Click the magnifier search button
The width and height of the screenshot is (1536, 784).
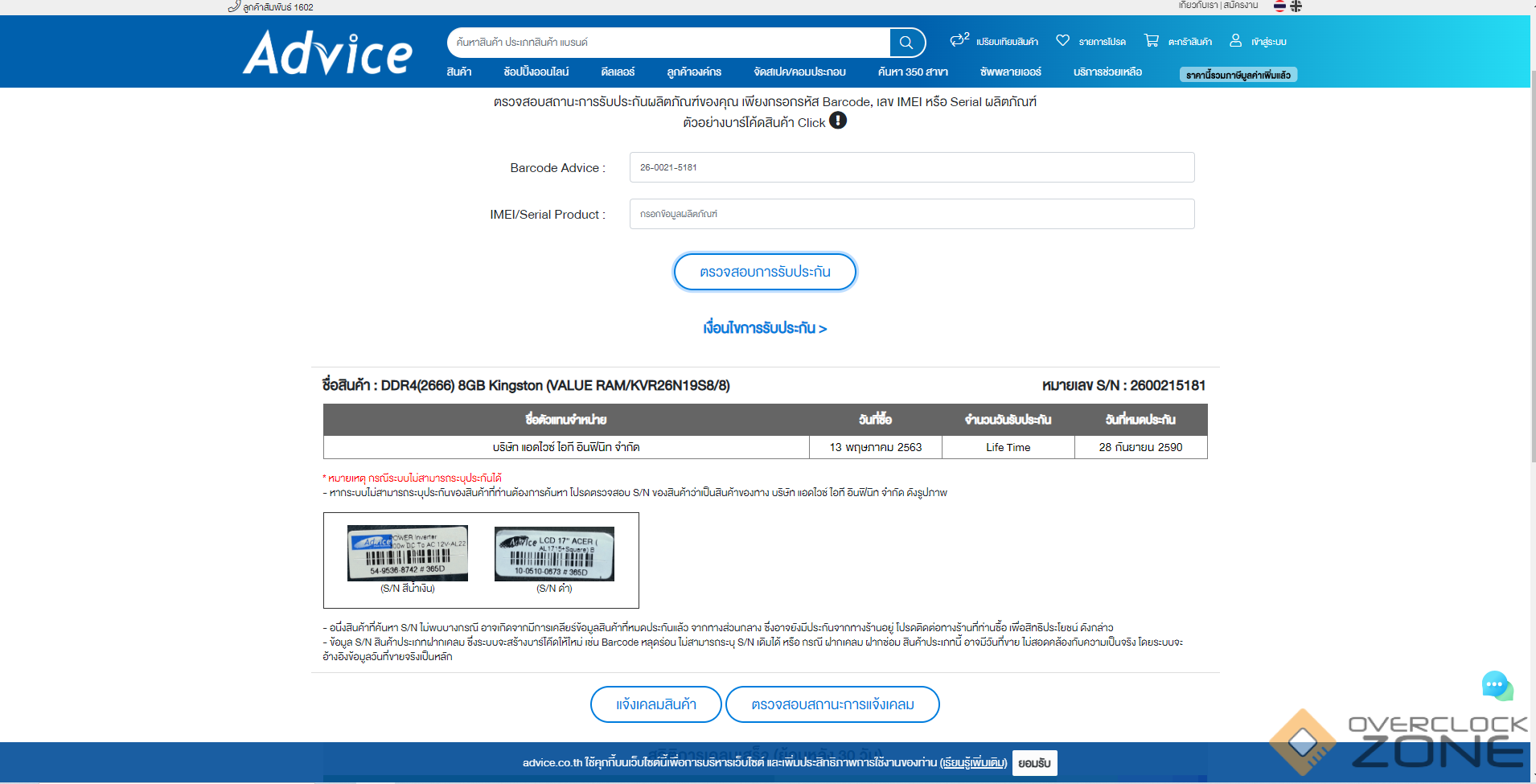(906, 43)
